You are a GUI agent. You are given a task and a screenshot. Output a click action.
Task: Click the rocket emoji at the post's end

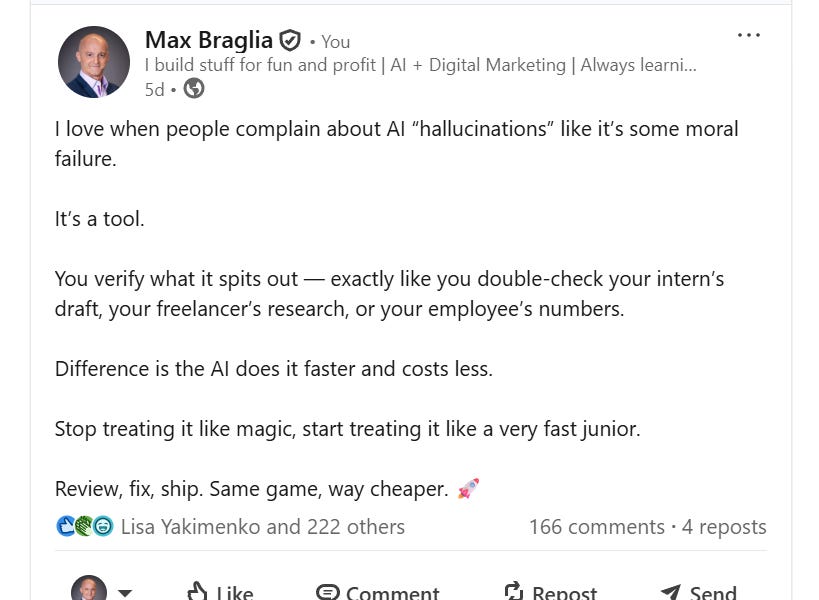[x=466, y=489]
